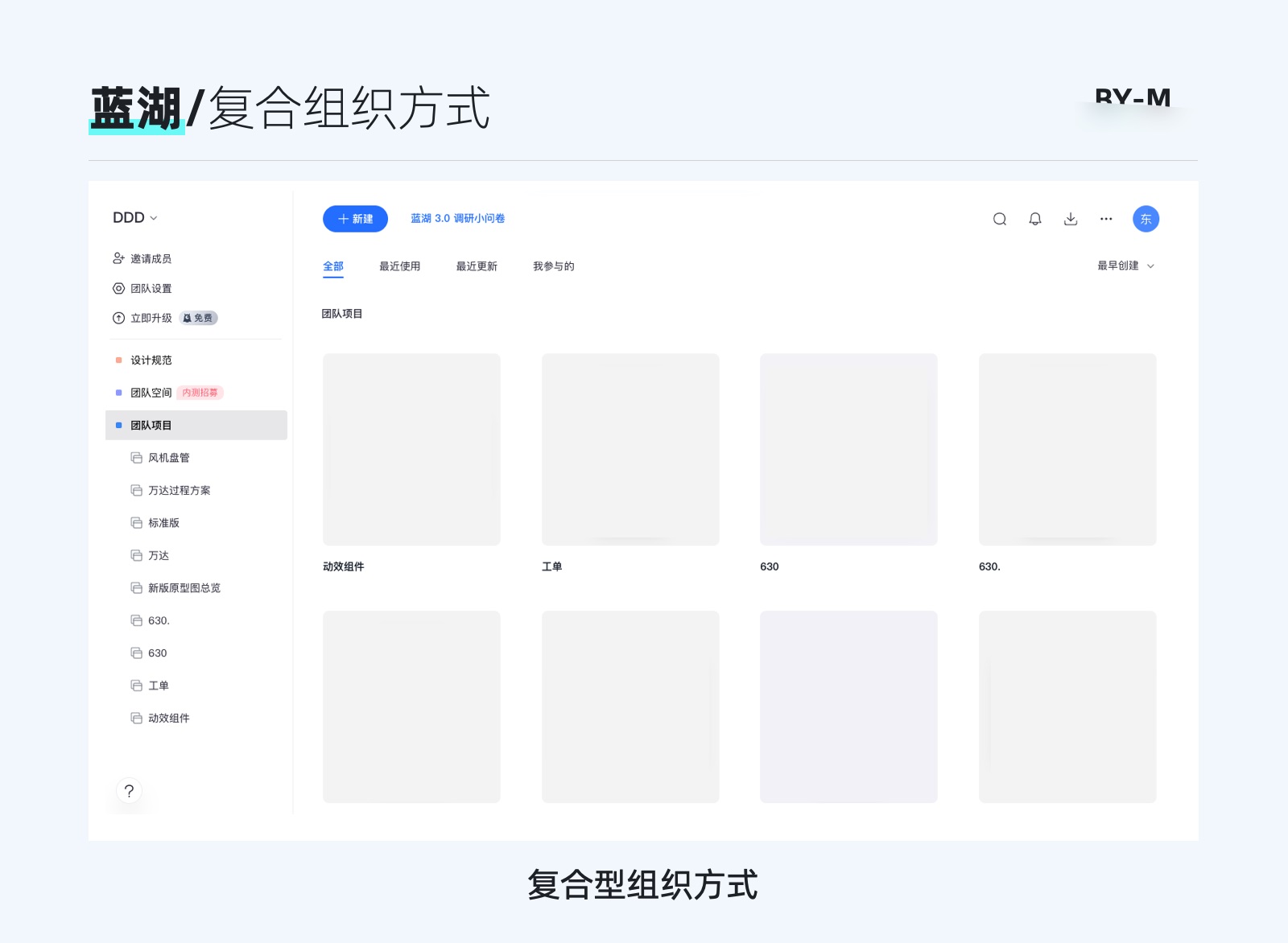Open the 630 project in sidebar

158,653
